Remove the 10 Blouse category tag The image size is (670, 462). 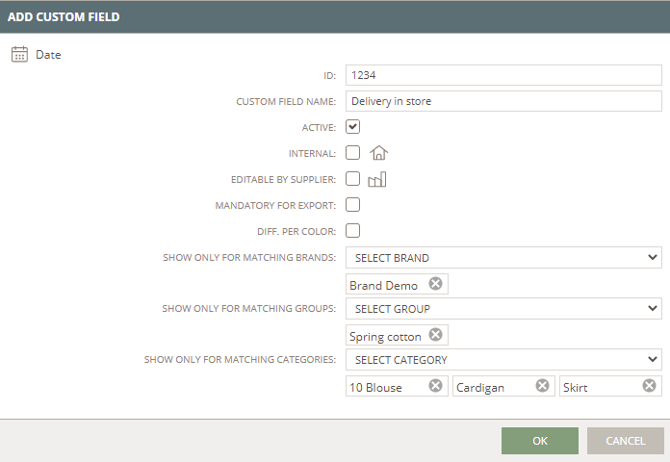(435, 386)
